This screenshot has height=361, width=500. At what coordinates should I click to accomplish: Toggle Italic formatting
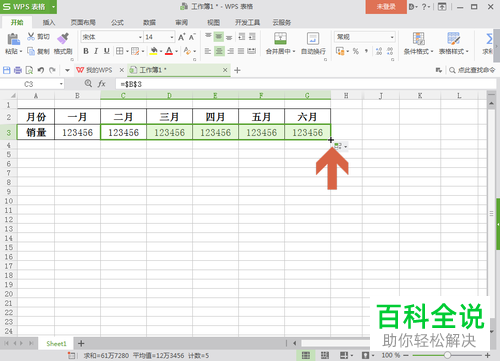click(96, 51)
